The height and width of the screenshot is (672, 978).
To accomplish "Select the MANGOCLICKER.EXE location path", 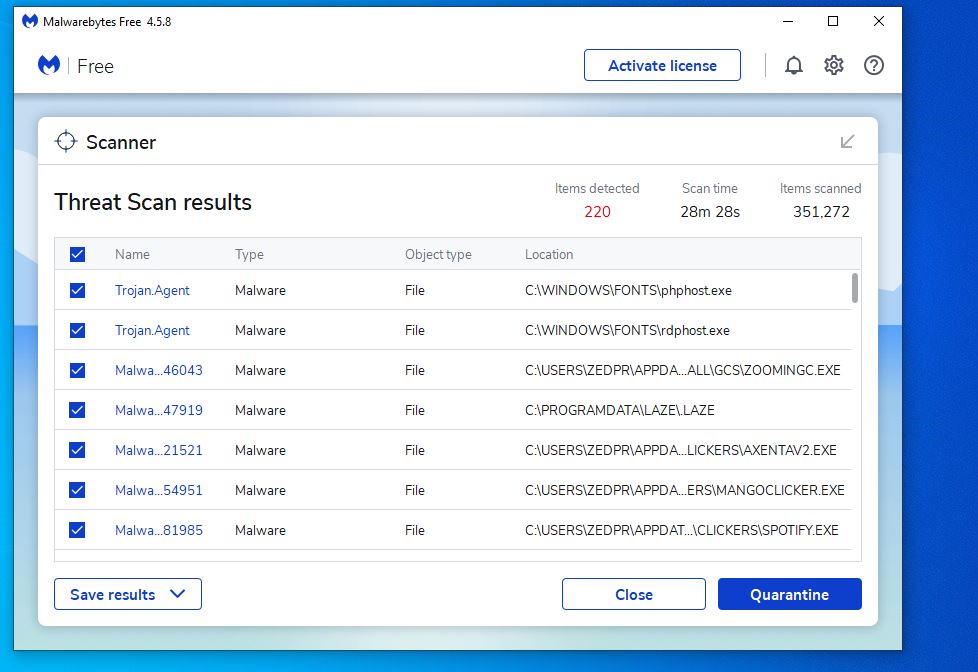I will click(684, 490).
